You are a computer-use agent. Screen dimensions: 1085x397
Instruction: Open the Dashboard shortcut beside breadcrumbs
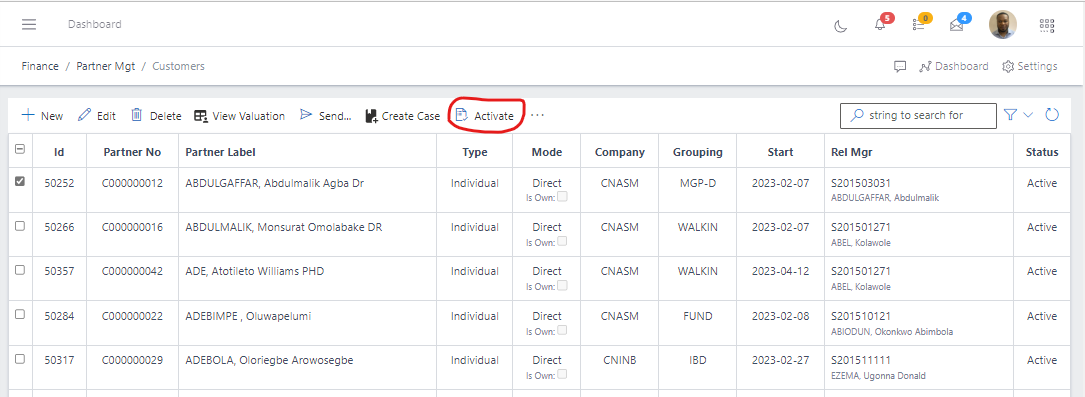(954, 66)
